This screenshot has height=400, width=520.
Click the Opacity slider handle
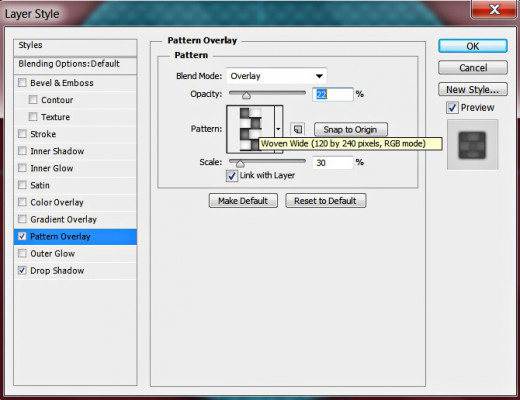246,96
